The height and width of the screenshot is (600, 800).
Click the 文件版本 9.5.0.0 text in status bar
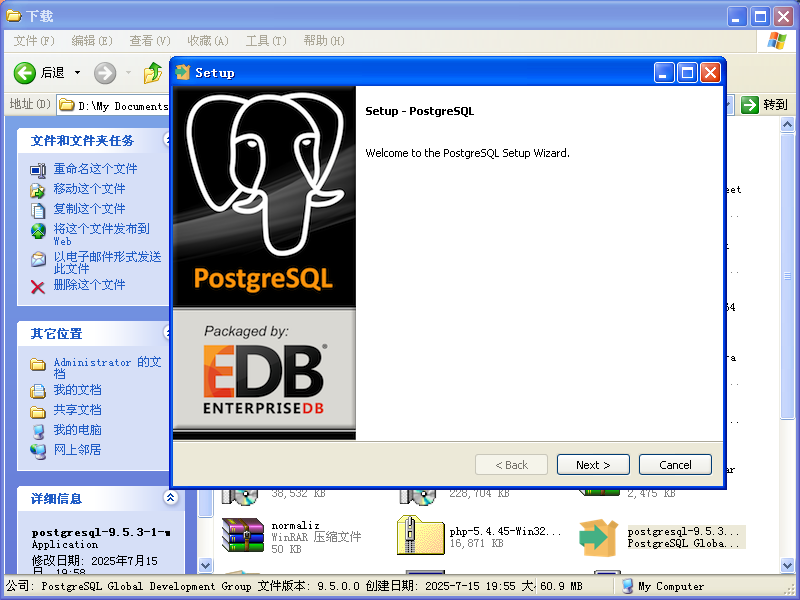(x=309, y=586)
